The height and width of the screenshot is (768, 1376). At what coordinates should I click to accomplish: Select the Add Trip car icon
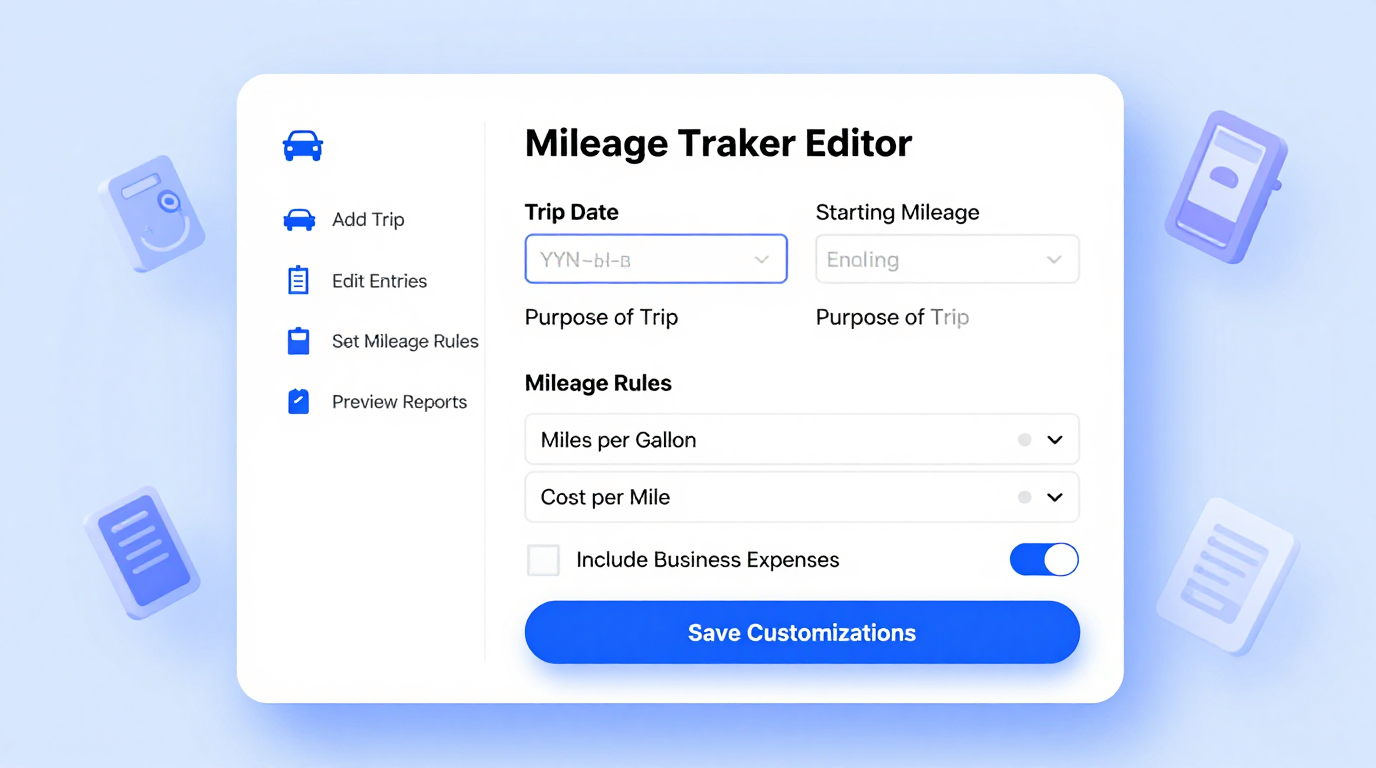pos(299,219)
